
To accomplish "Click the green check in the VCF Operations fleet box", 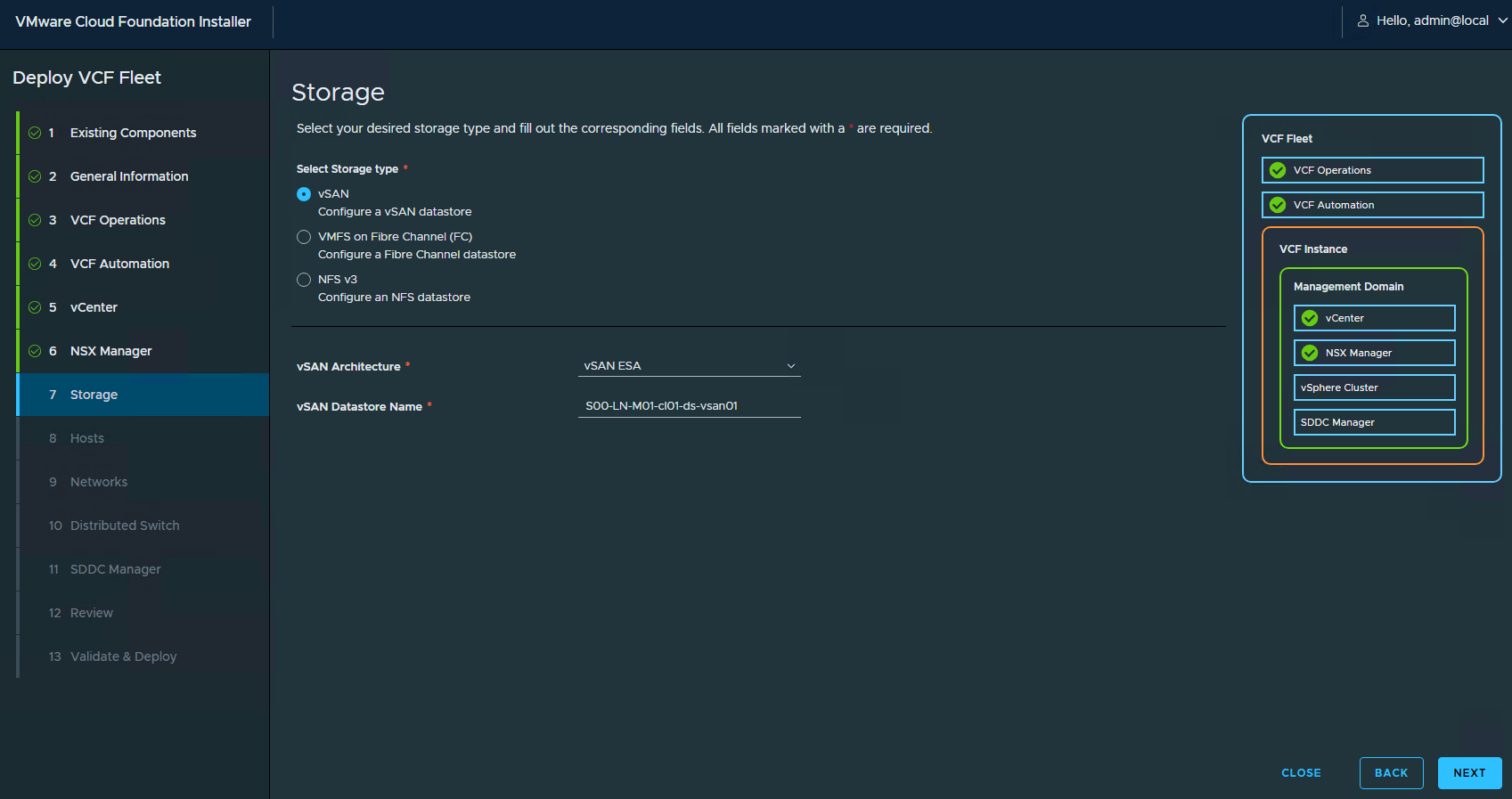I will [x=1278, y=170].
